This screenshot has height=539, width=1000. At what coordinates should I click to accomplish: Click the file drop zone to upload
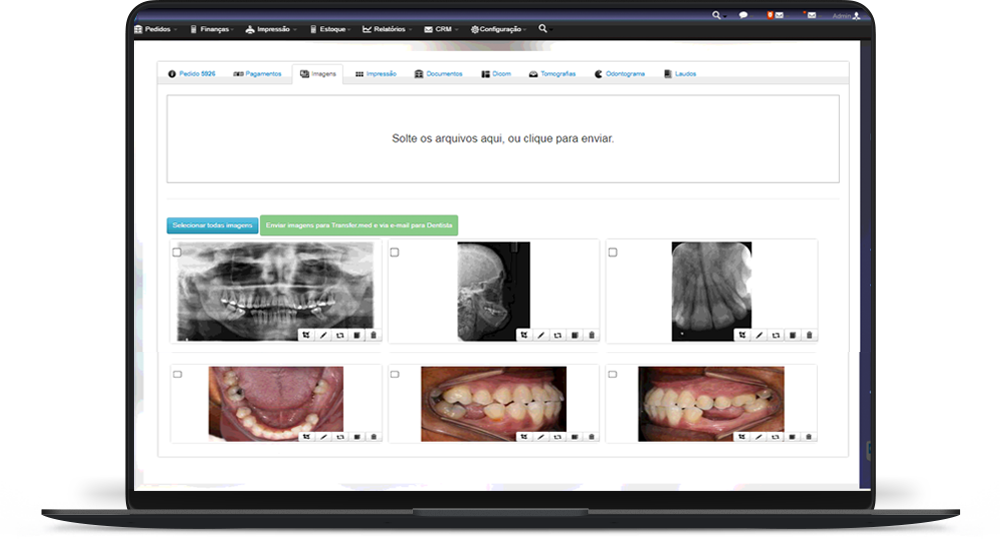point(503,139)
